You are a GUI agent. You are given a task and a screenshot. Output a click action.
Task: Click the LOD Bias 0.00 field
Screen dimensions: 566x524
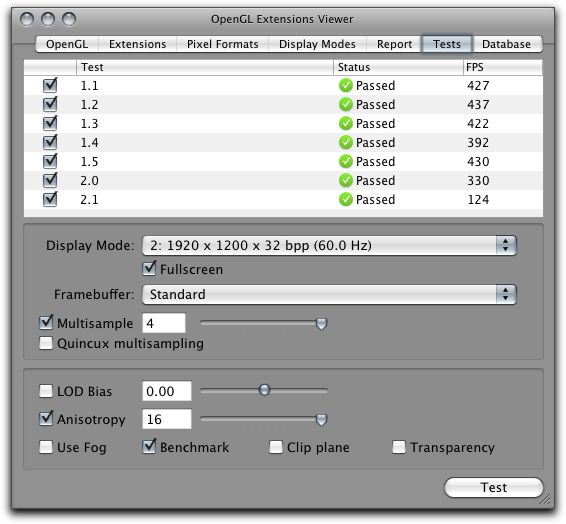click(x=167, y=391)
